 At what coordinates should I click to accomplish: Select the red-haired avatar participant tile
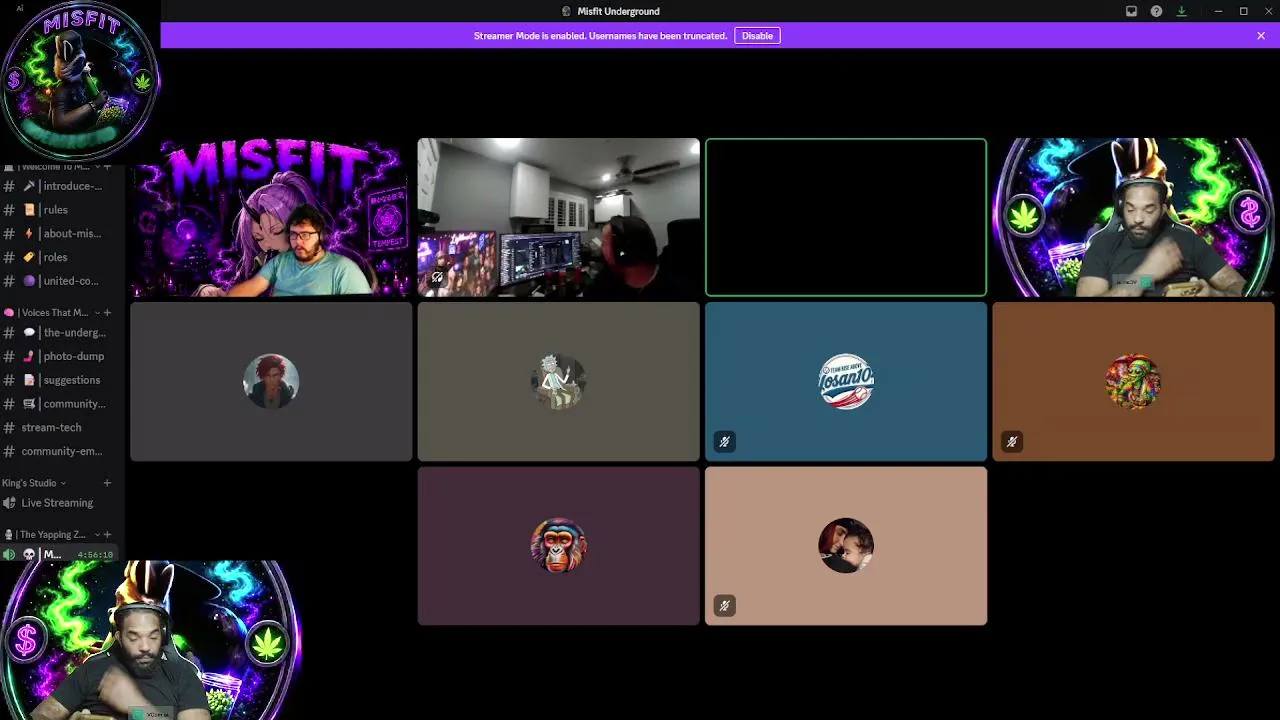[x=271, y=382]
